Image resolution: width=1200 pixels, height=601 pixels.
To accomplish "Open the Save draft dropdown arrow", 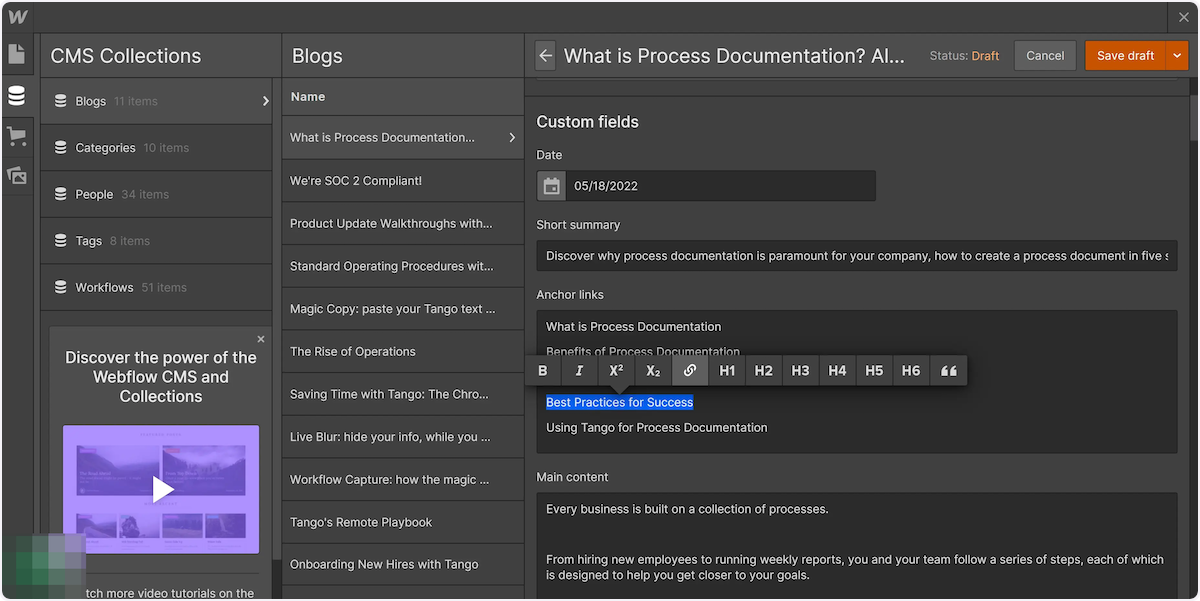I will pyautogui.click(x=1176, y=56).
